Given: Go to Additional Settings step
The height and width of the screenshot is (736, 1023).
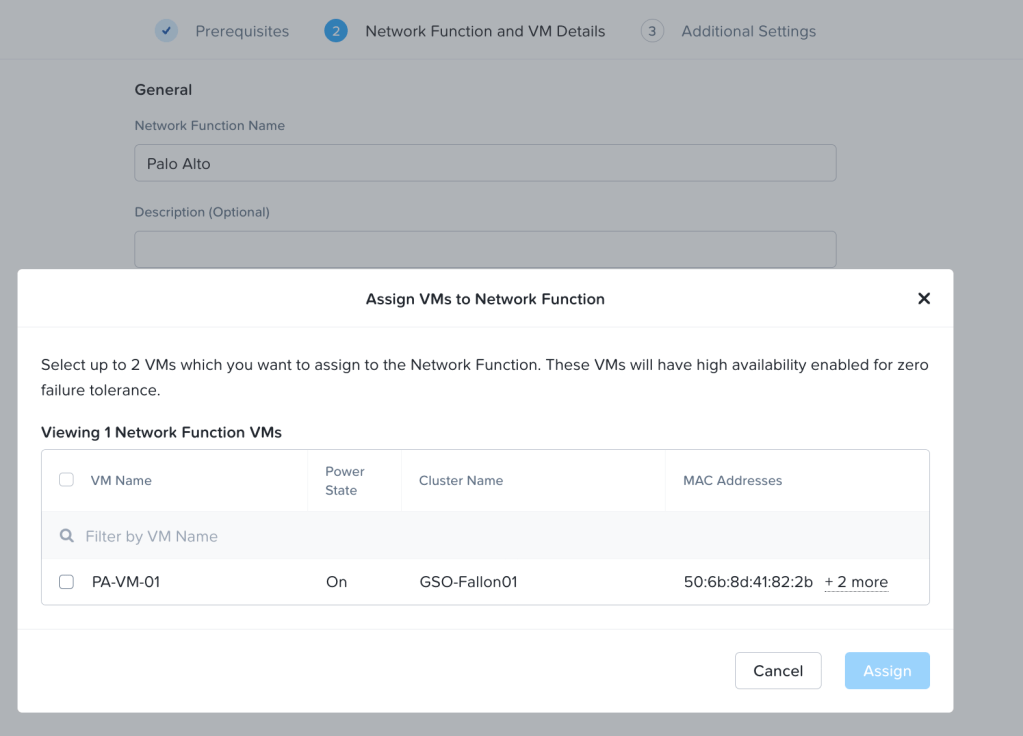Looking at the screenshot, I should point(748,31).
